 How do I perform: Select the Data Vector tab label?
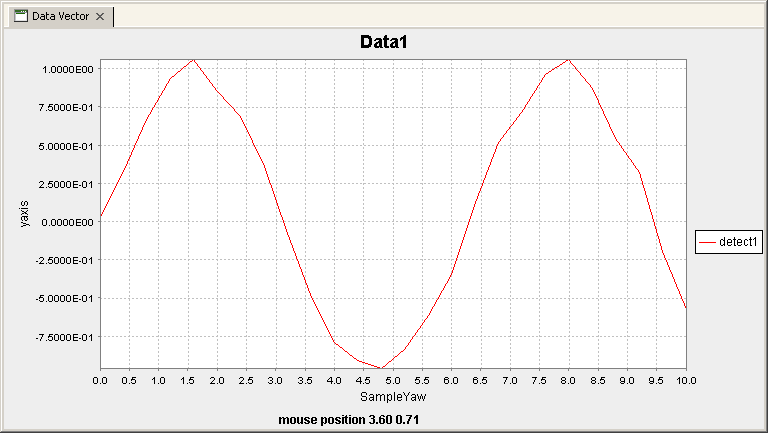[x=59, y=17]
